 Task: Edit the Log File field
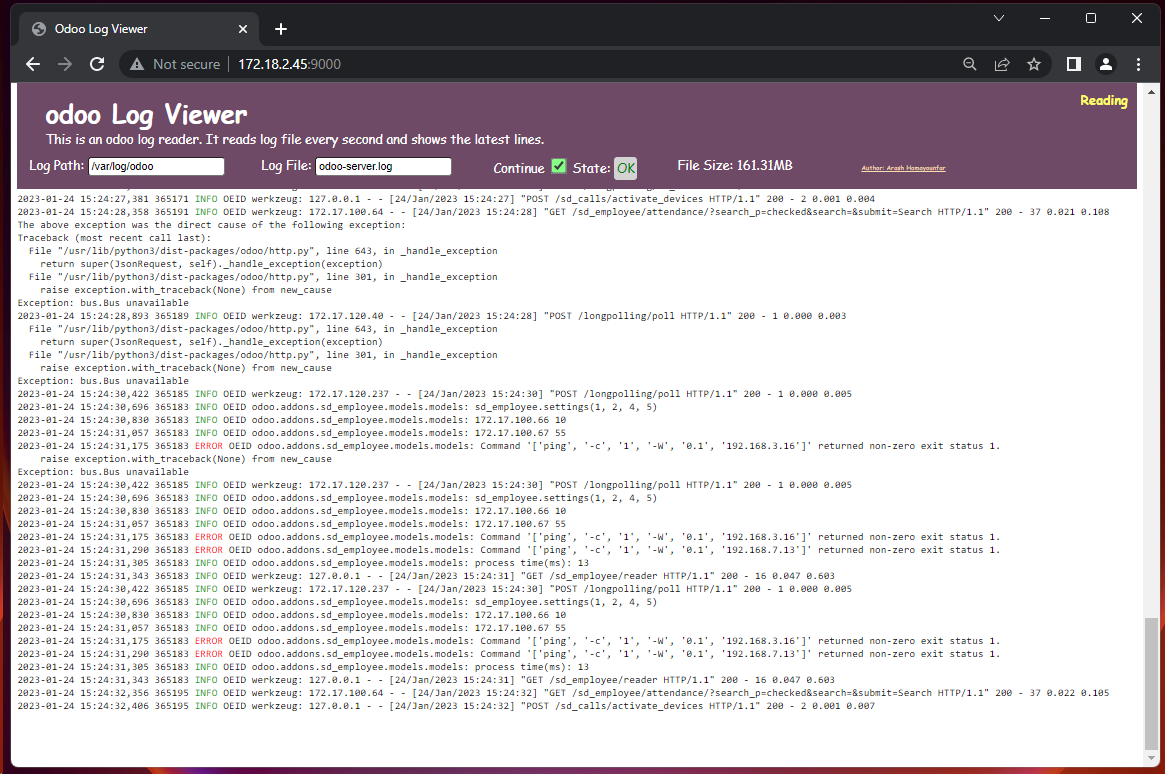[x=383, y=166]
